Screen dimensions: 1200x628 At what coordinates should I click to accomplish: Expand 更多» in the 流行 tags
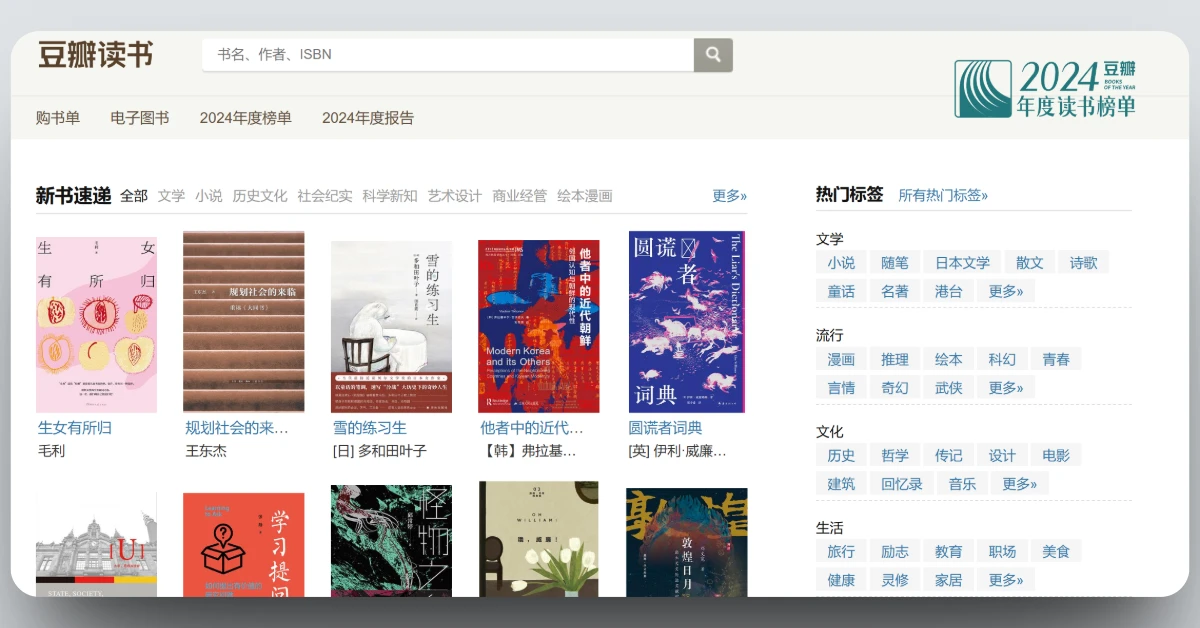[1006, 387]
